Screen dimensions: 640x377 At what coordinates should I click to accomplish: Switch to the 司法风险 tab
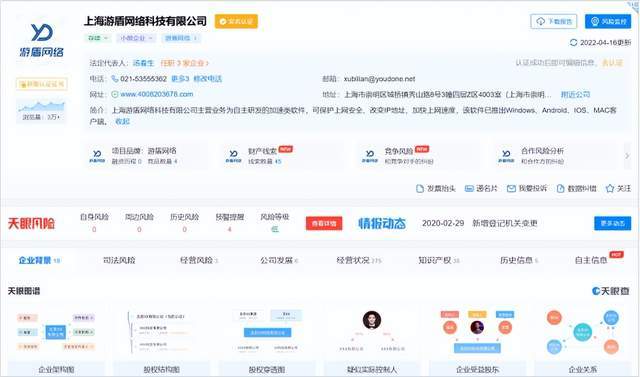pos(119,260)
